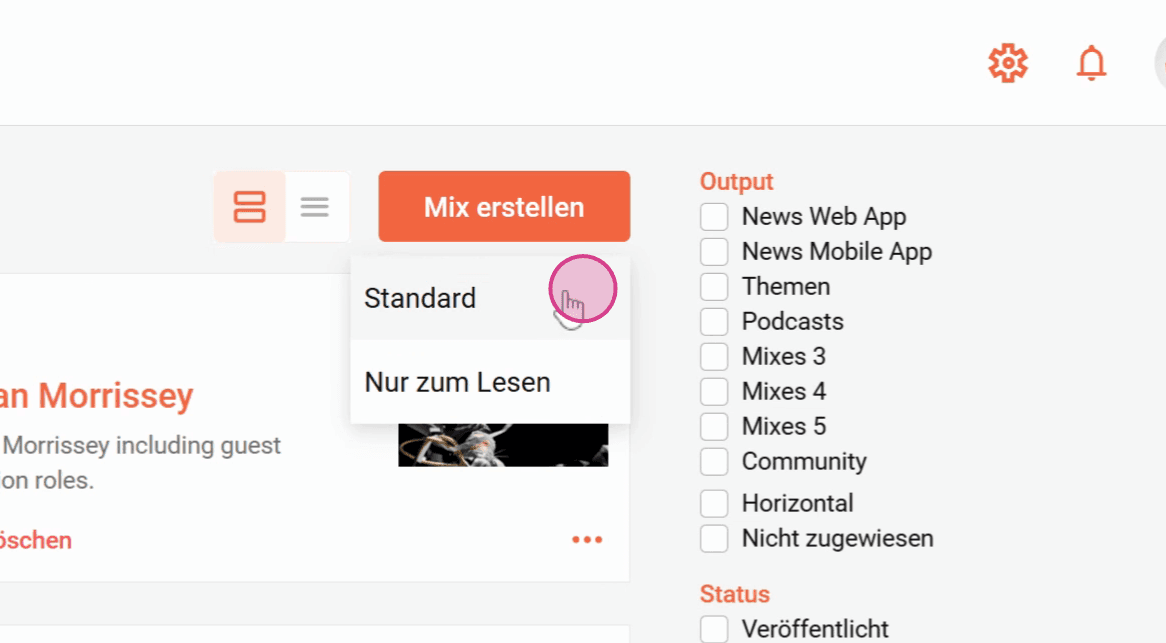
Task: Tick the News Web App checkbox
Action: click(714, 217)
